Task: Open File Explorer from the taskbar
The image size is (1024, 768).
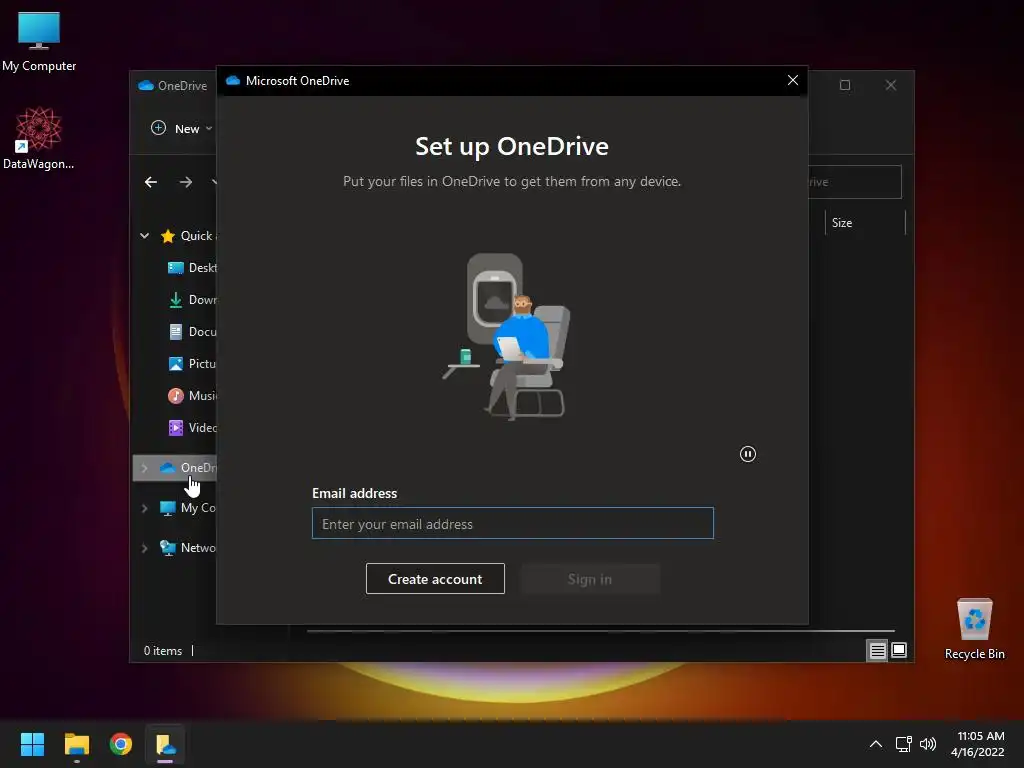Action: coord(76,744)
